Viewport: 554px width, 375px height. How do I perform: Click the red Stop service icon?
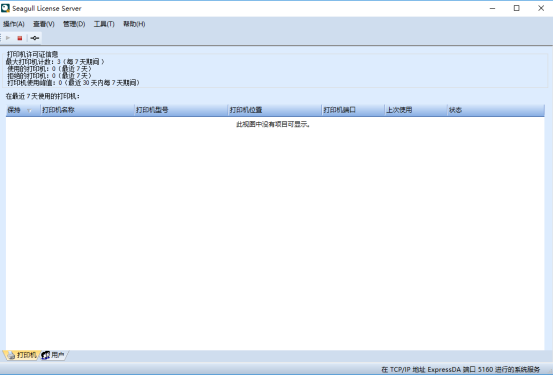point(20,38)
